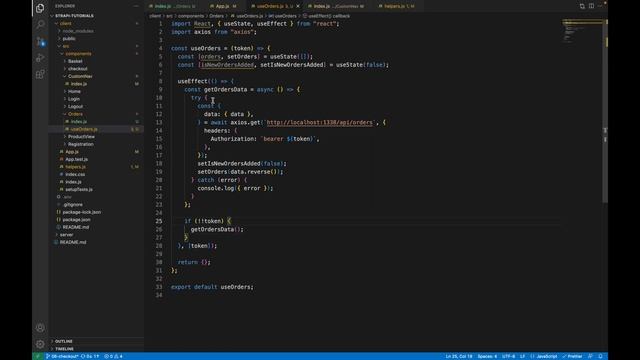The width and height of the screenshot is (640, 360).
Task: Click the editor vertical scrollbar
Action: coord(605,110)
